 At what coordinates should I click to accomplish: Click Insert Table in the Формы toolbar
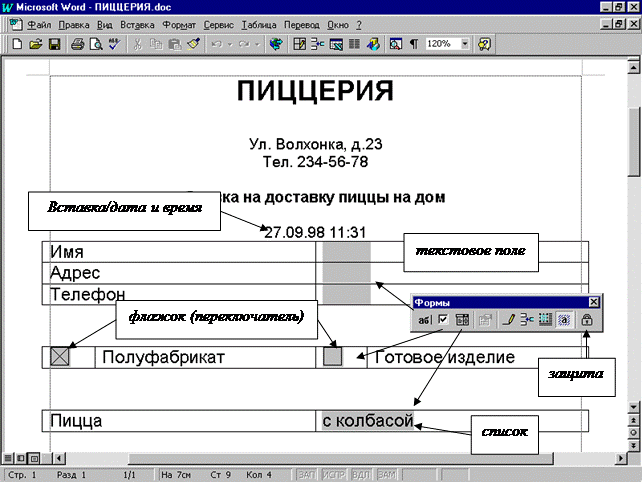pos(527,320)
